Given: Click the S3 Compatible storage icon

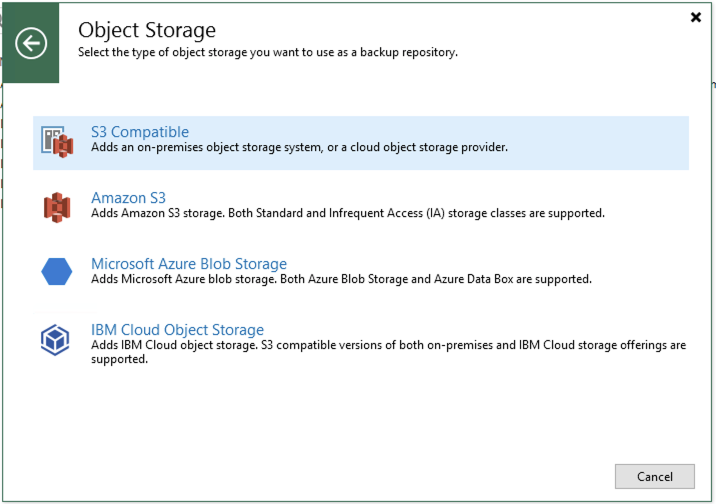Looking at the screenshot, I should click(57, 142).
